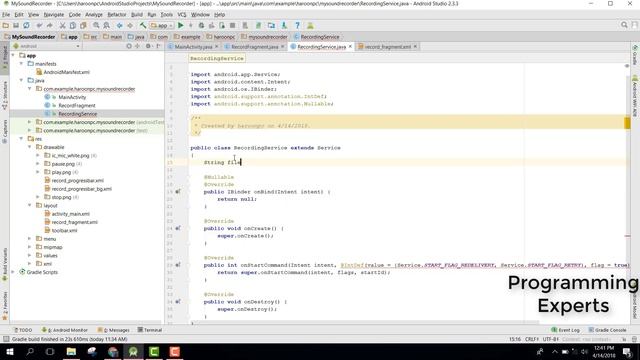Select activity_main.xml layout file

pos(71,214)
